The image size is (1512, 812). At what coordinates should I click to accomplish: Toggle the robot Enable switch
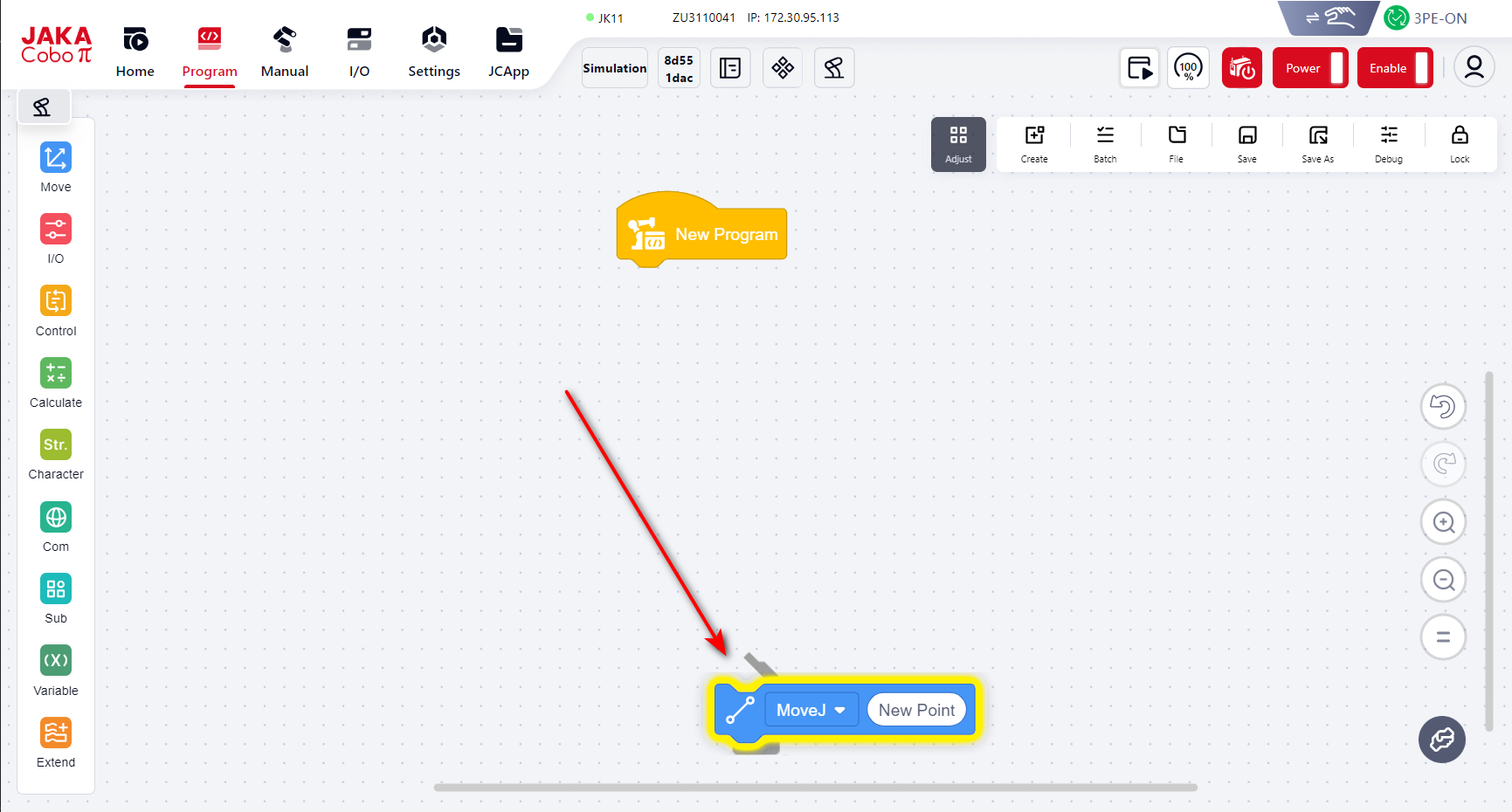pyautogui.click(x=1394, y=68)
